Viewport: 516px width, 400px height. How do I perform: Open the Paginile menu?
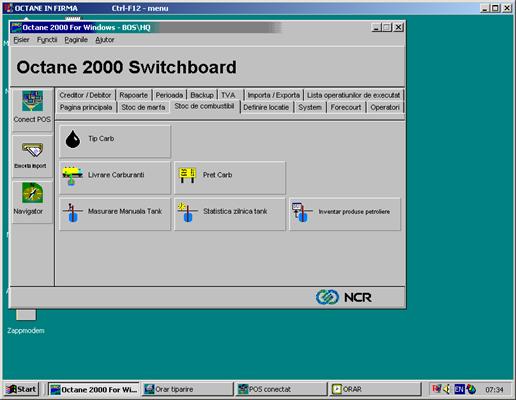tap(76, 40)
